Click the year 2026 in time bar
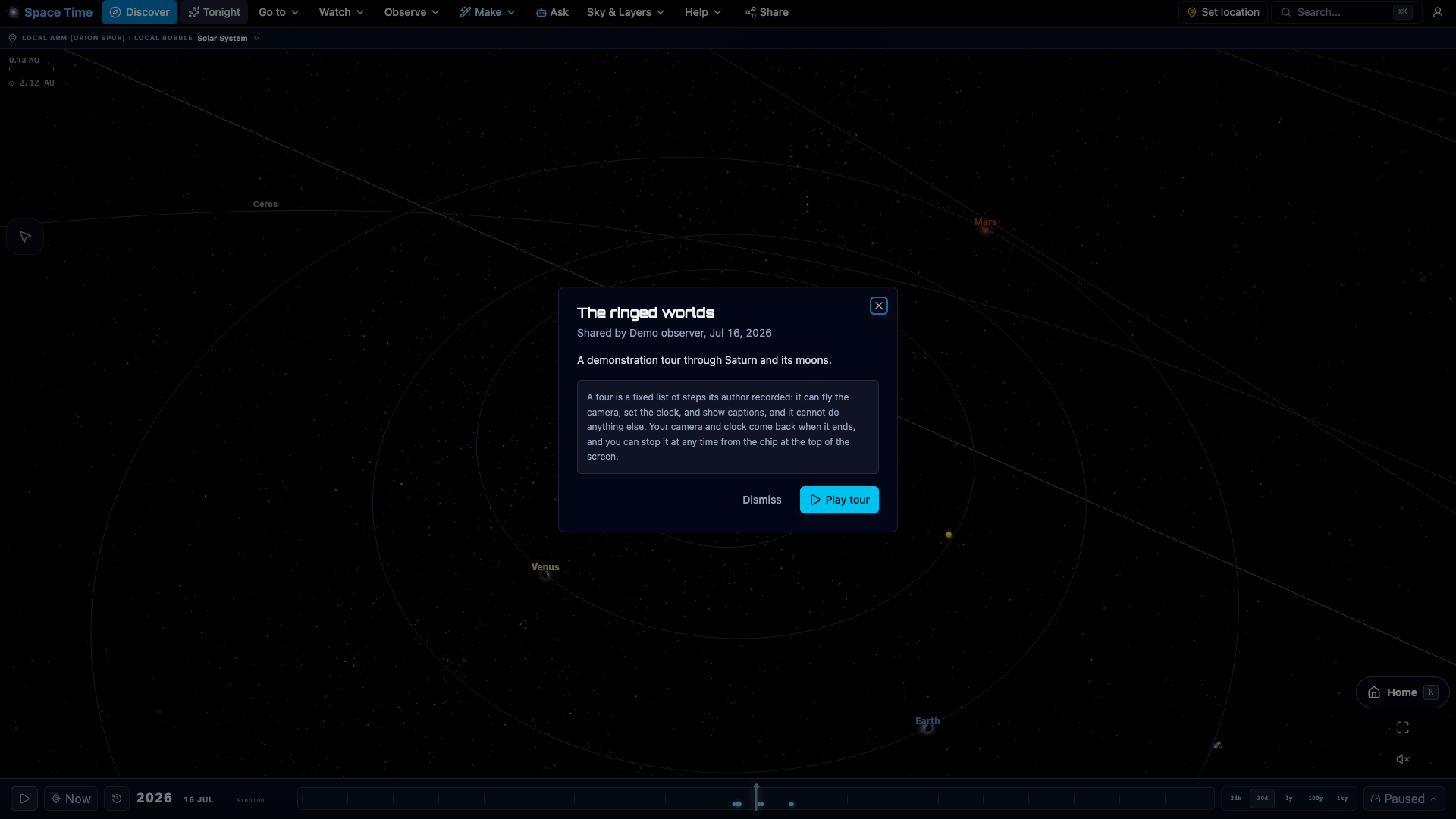The image size is (1456, 819). point(155,798)
